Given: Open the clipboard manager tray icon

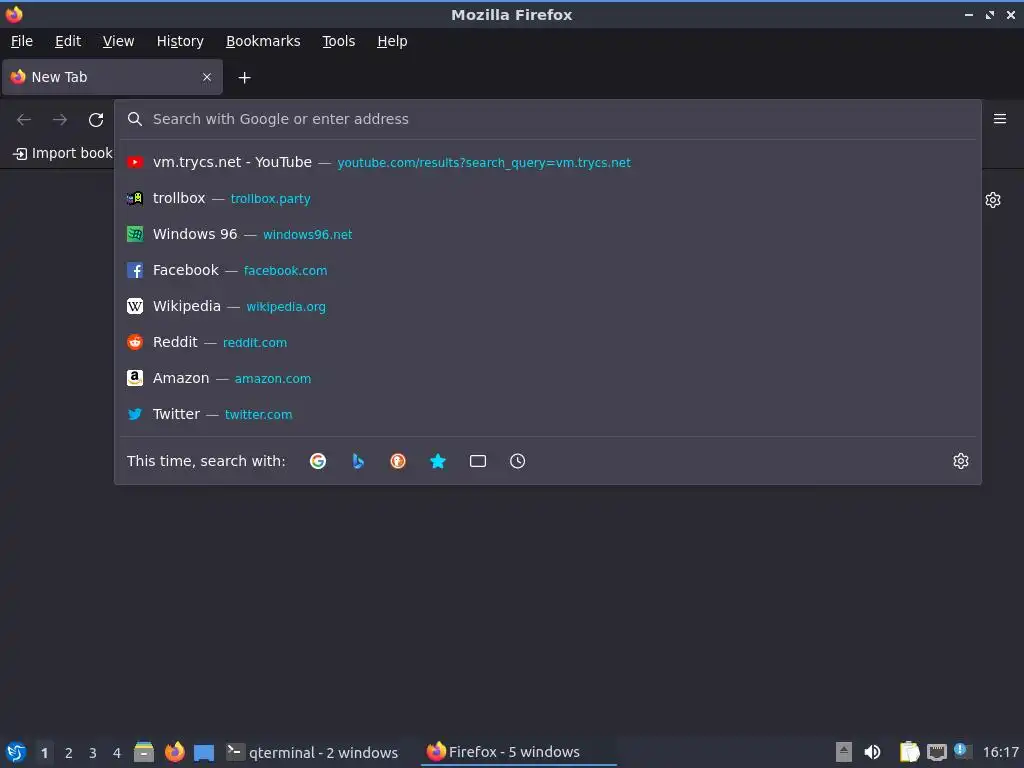Looking at the screenshot, I should point(909,752).
